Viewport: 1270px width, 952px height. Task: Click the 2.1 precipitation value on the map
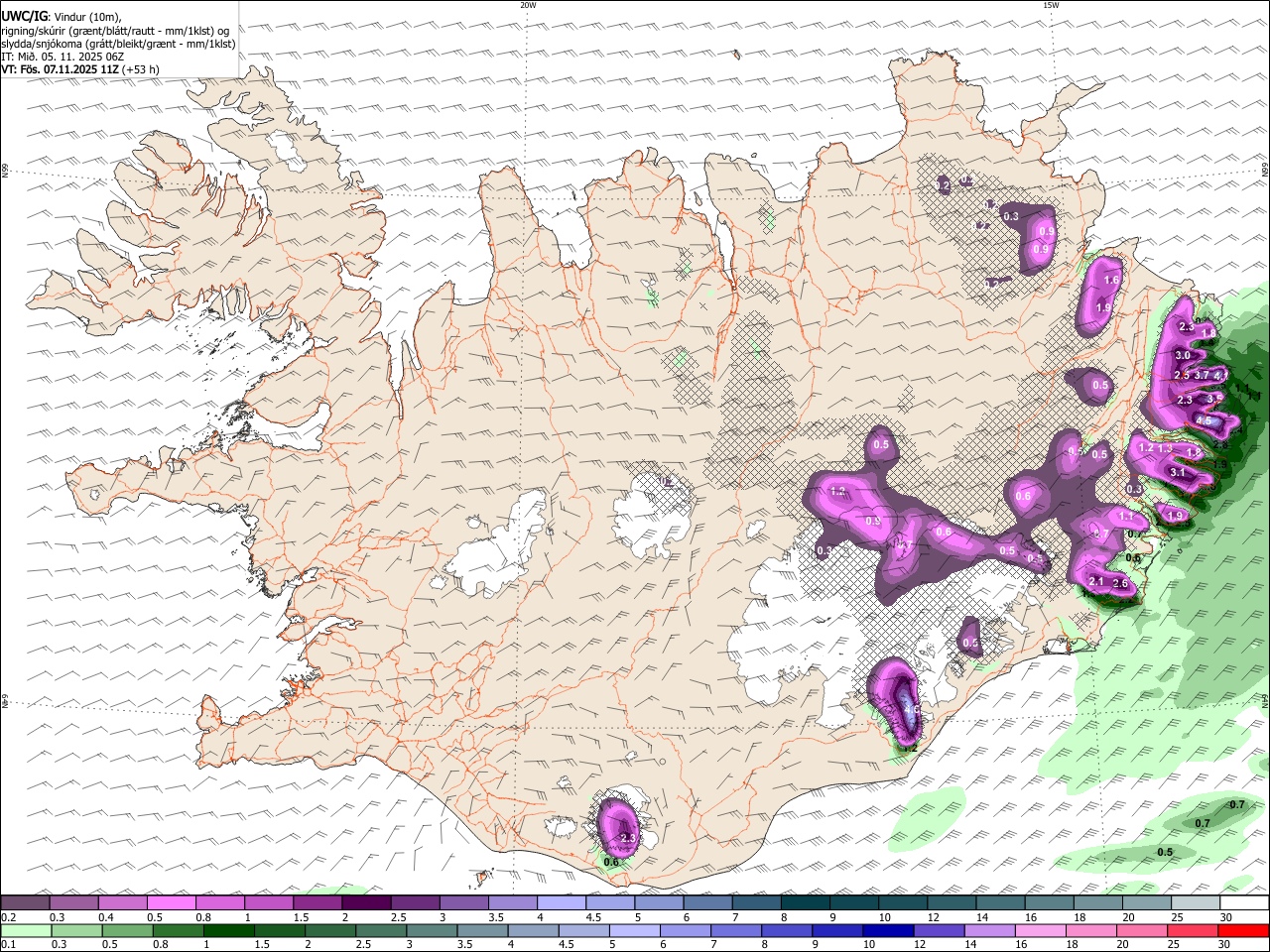1096,581
